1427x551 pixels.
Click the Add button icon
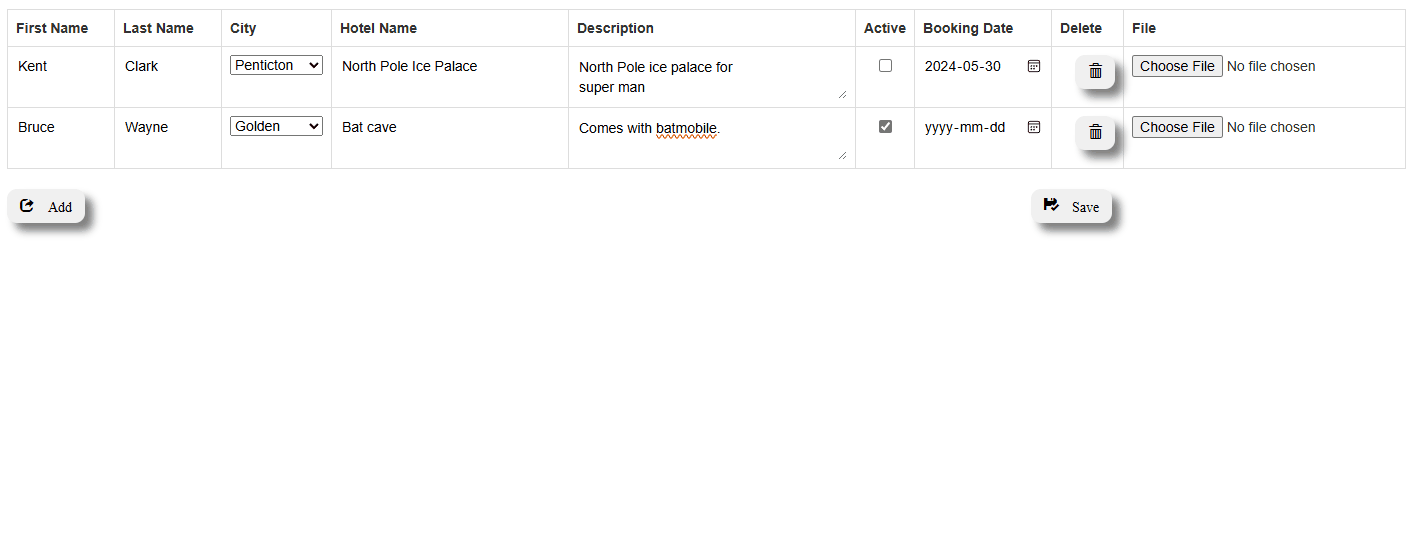pyautogui.click(x=27, y=206)
